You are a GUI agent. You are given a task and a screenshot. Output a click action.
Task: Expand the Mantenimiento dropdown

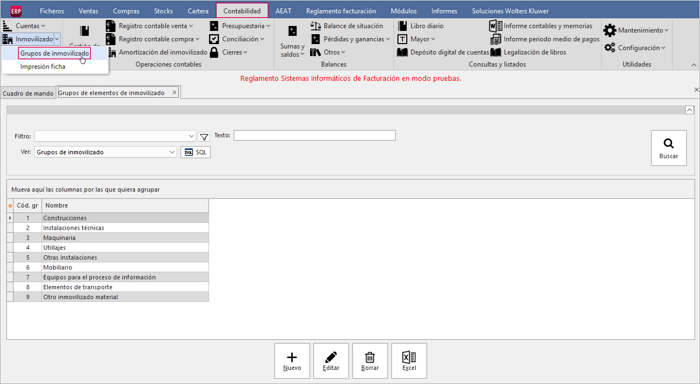(x=667, y=30)
